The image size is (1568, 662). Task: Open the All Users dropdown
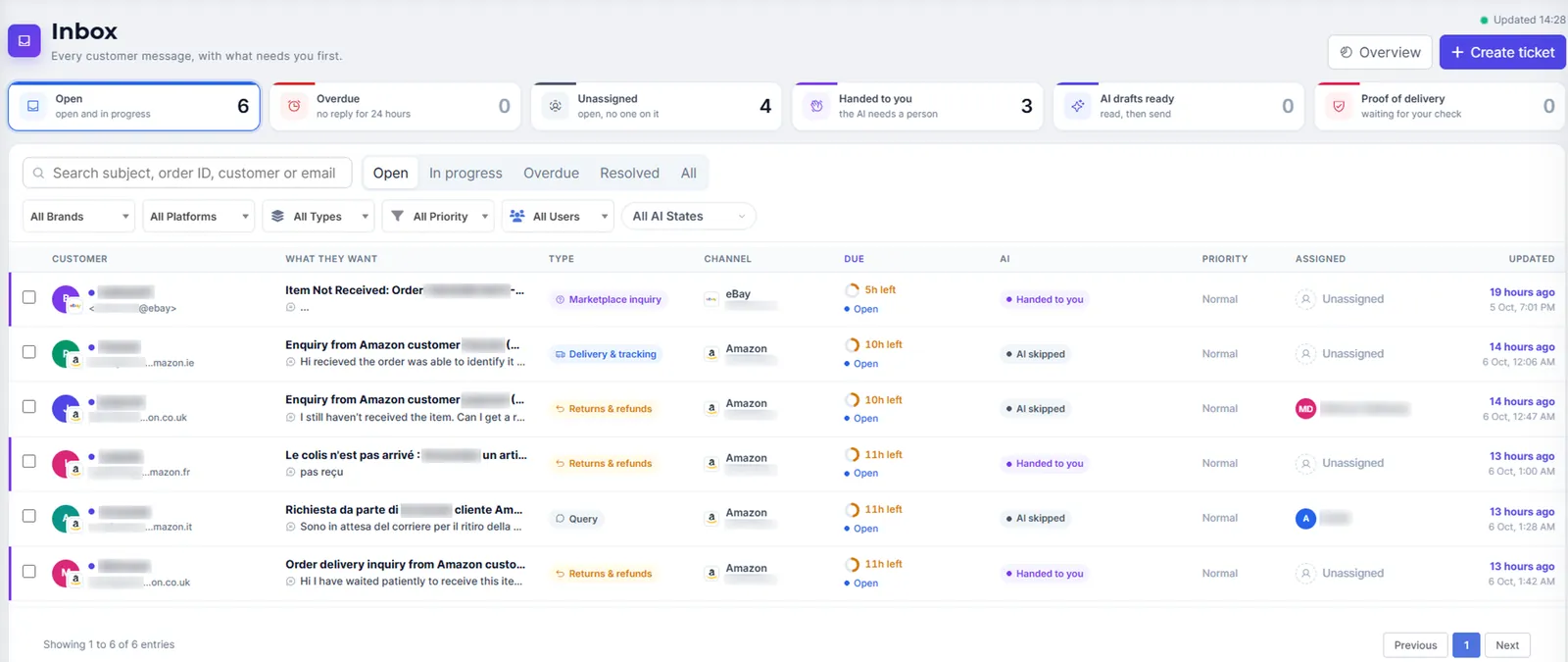tap(558, 216)
